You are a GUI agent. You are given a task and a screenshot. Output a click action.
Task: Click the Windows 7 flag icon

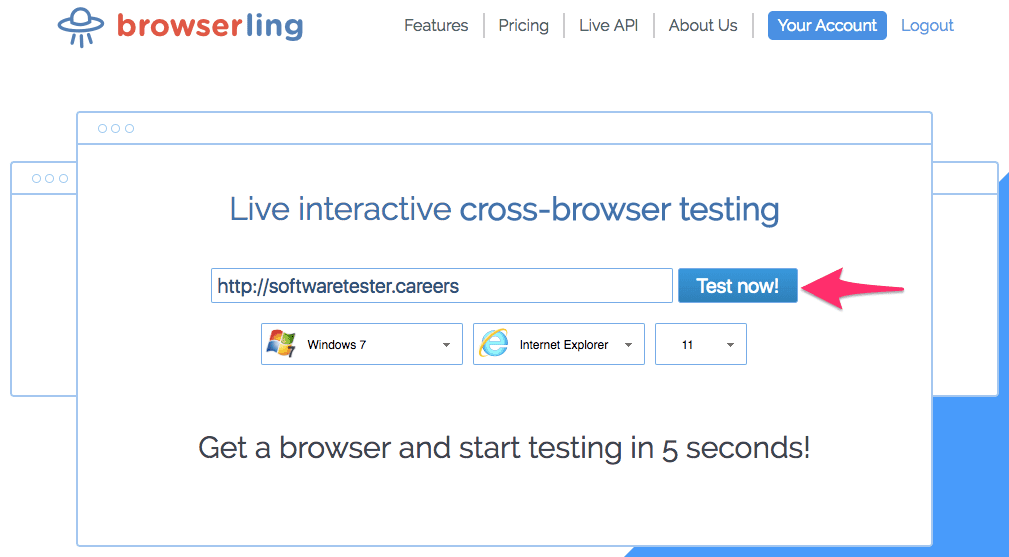click(x=281, y=344)
